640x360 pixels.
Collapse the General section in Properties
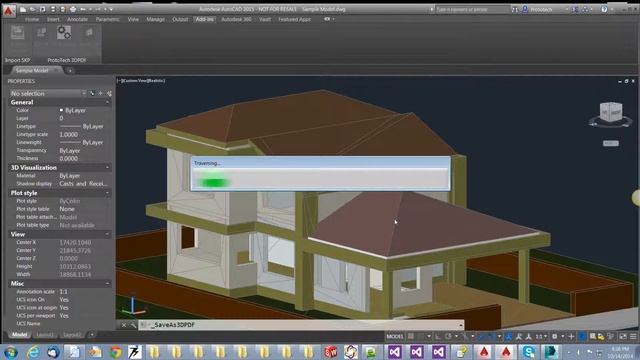coord(108,102)
